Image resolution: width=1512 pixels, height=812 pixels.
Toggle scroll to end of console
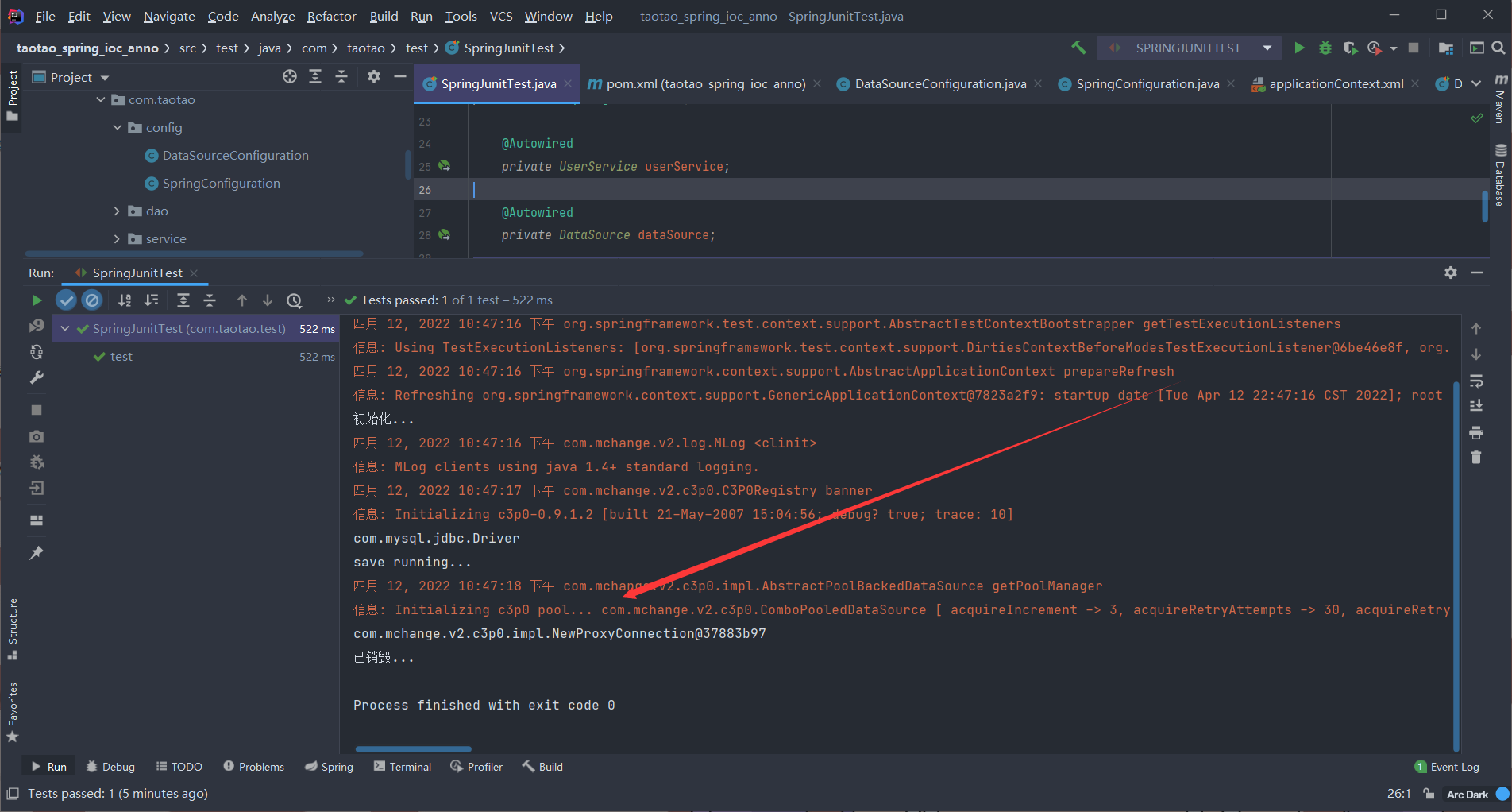click(1476, 406)
